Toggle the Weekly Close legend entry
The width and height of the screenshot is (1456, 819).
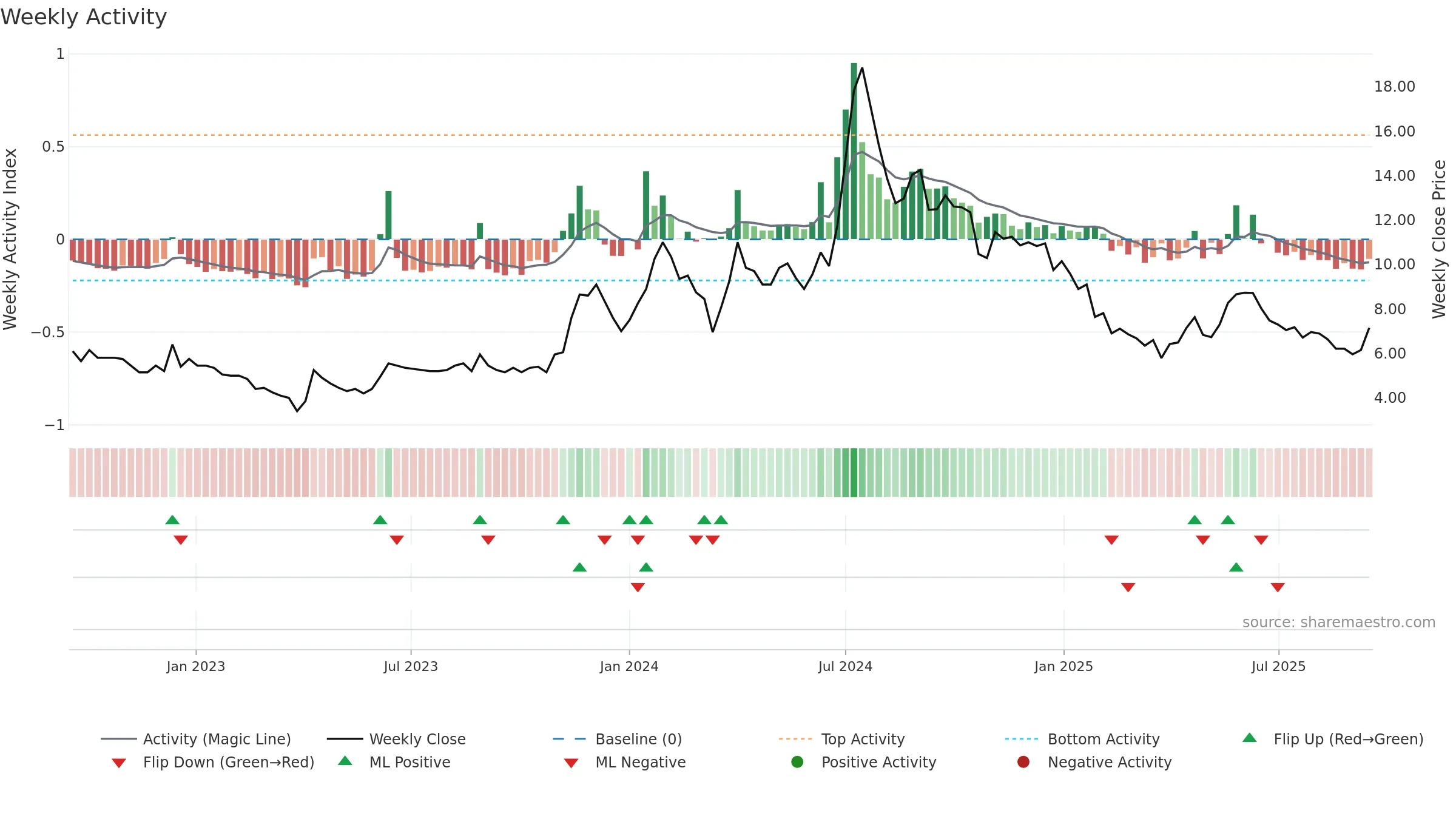[x=396, y=739]
